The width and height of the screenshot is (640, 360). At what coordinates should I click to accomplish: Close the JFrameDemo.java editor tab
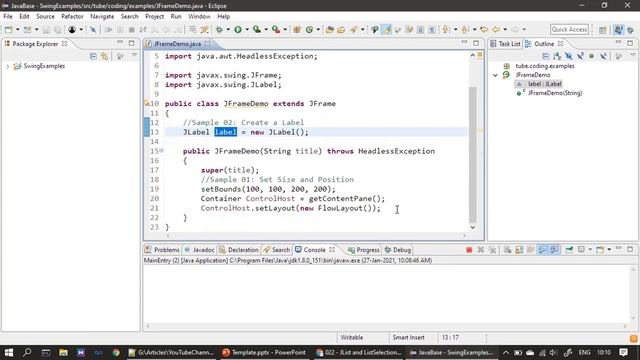[x=208, y=44]
